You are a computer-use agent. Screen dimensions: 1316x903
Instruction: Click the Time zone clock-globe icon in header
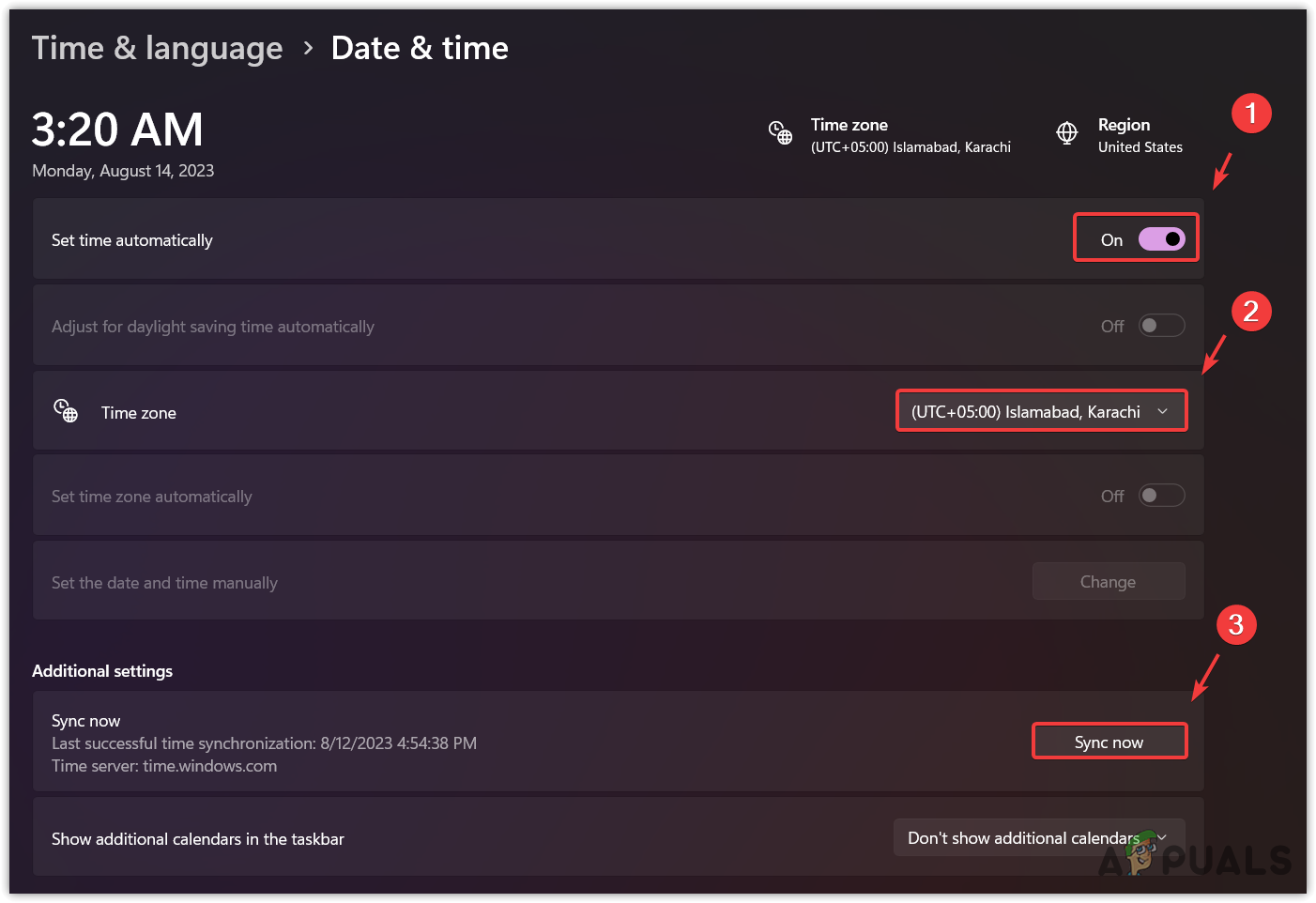click(780, 133)
